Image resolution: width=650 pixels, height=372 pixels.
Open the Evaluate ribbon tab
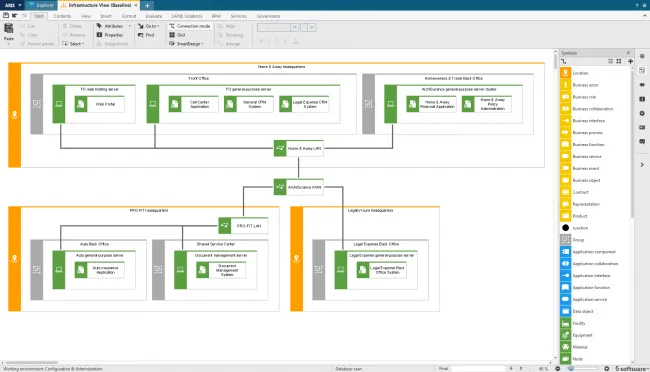(153, 16)
